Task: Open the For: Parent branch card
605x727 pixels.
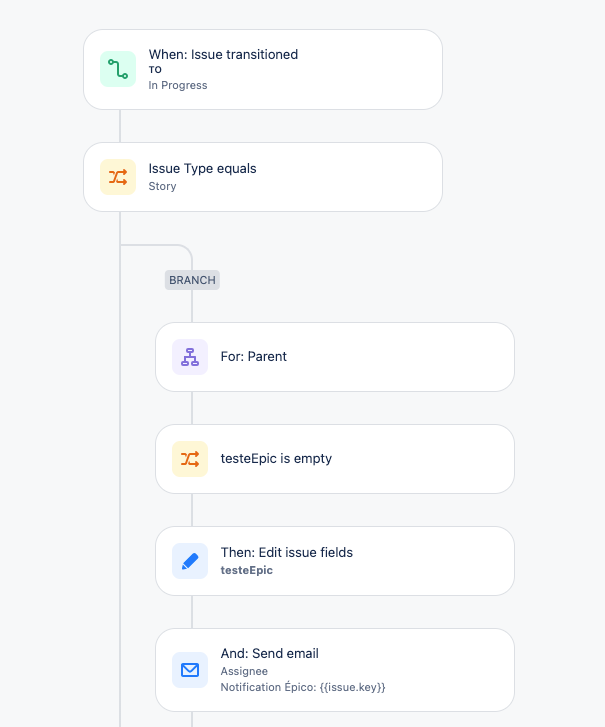Action: click(335, 357)
